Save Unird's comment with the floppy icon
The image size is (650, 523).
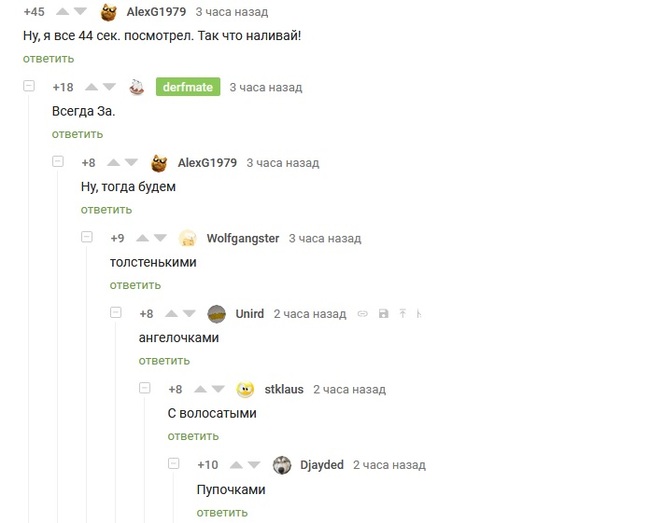[383, 314]
